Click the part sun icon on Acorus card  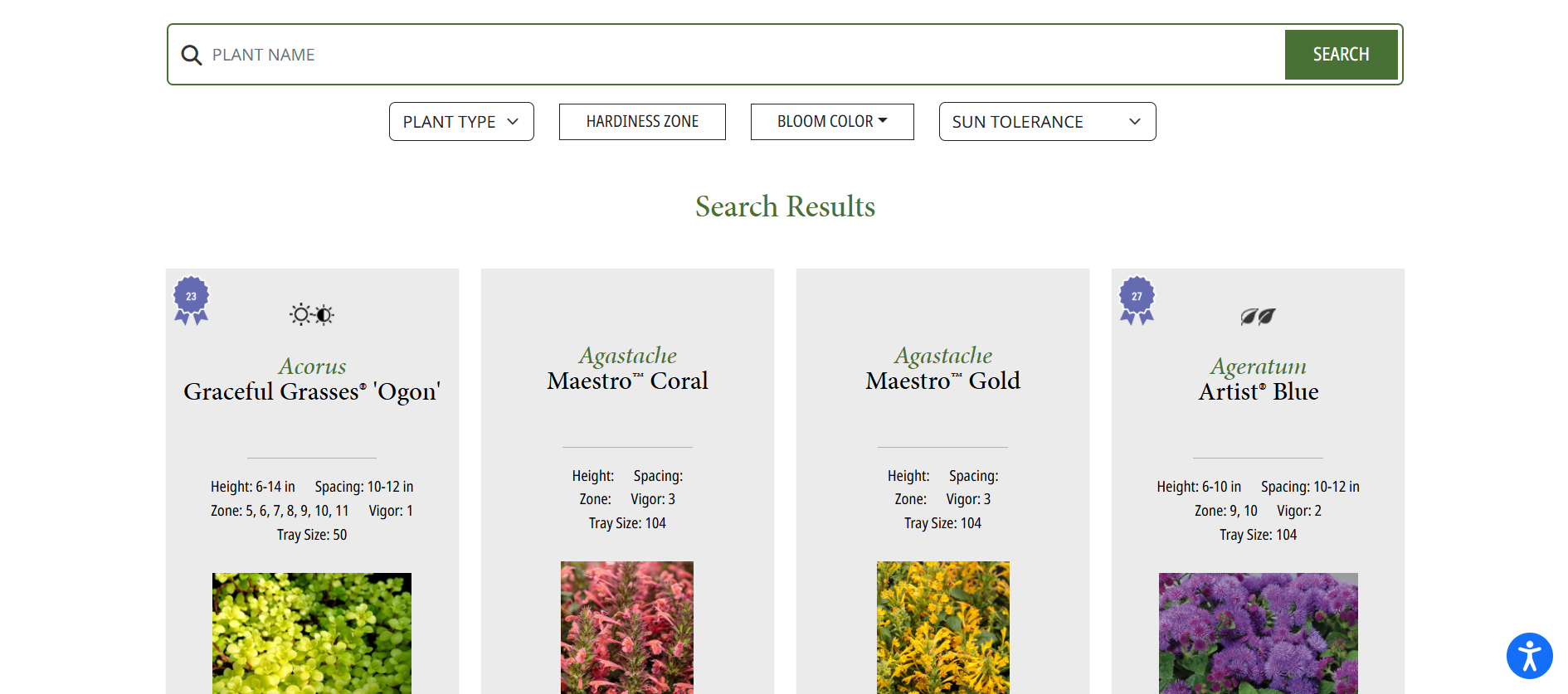(324, 315)
